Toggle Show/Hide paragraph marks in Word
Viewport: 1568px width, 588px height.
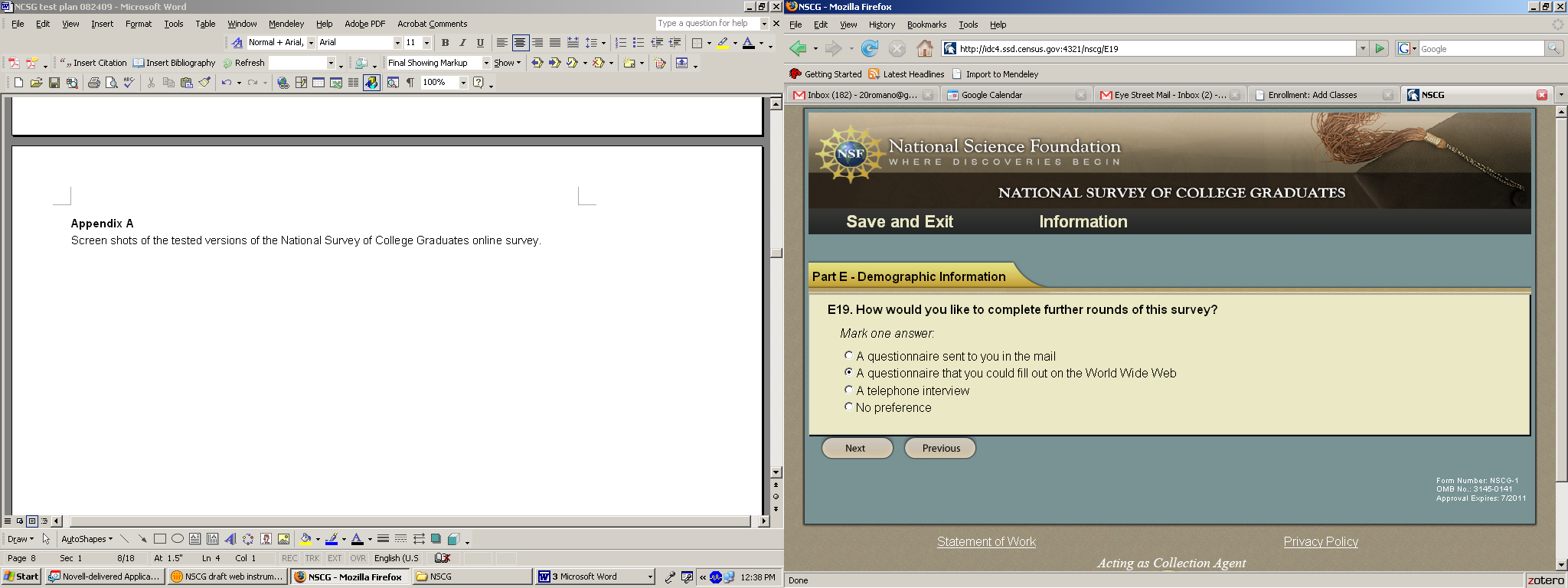click(x=410, y=83)
